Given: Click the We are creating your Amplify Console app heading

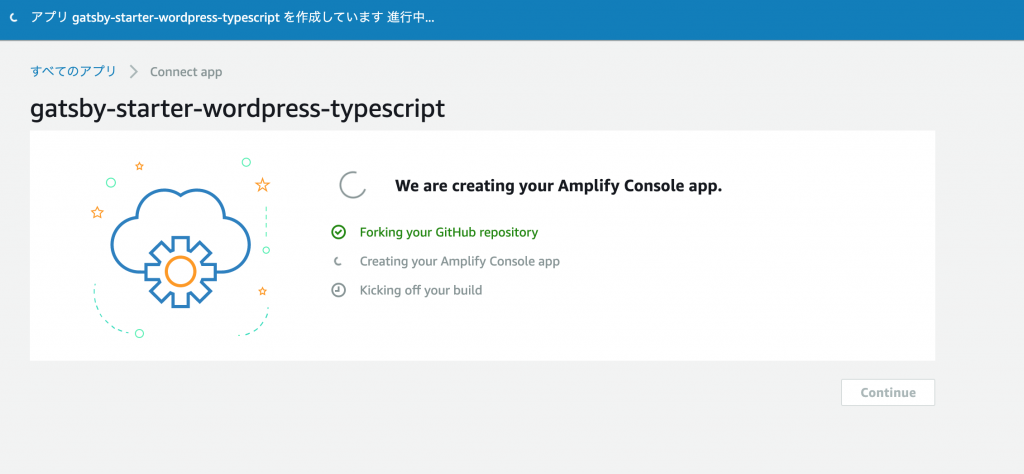Looking at the screenshot, I should (x=558, y=186).
